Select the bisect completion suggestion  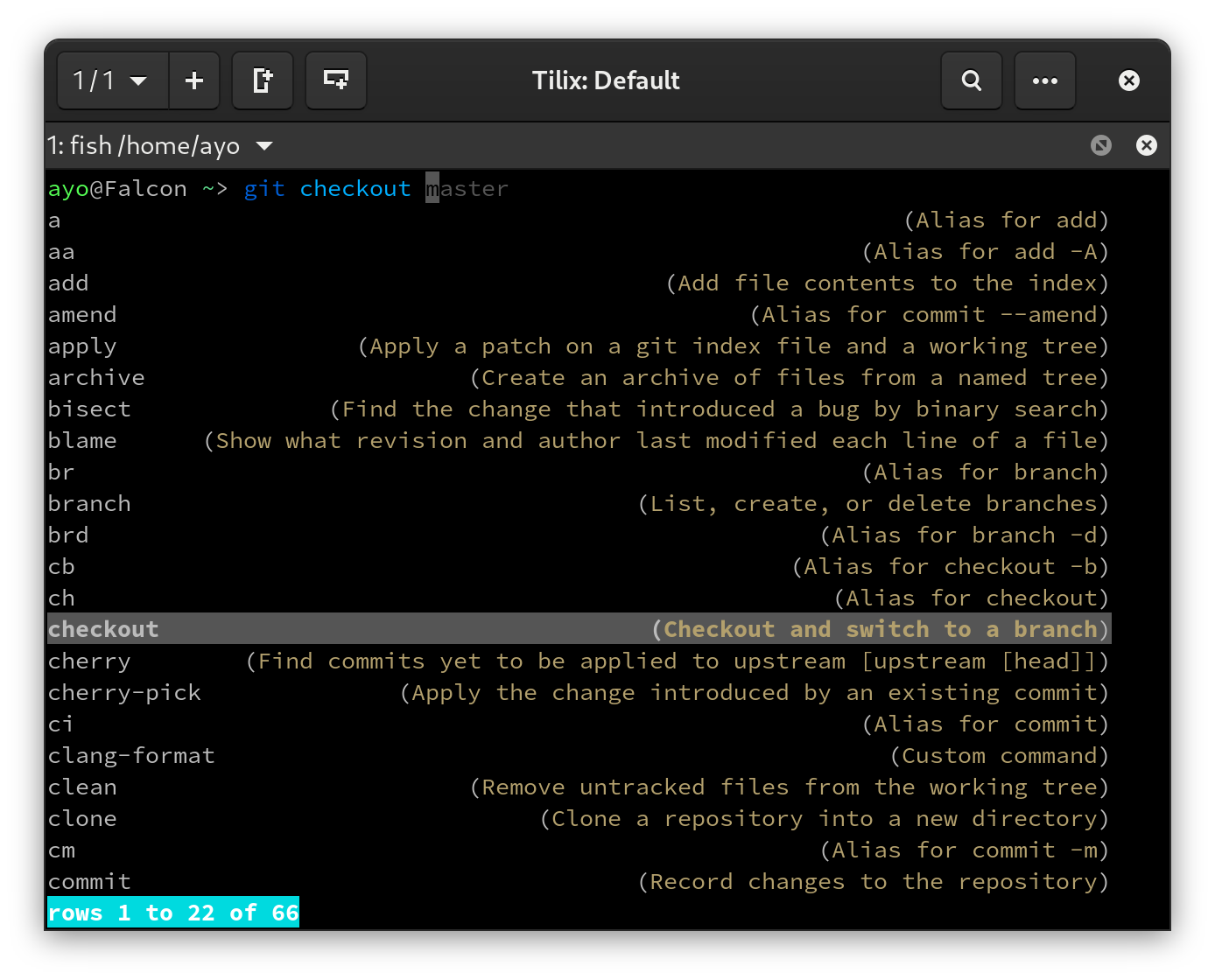pyautogui.click(x=89, y=409)
